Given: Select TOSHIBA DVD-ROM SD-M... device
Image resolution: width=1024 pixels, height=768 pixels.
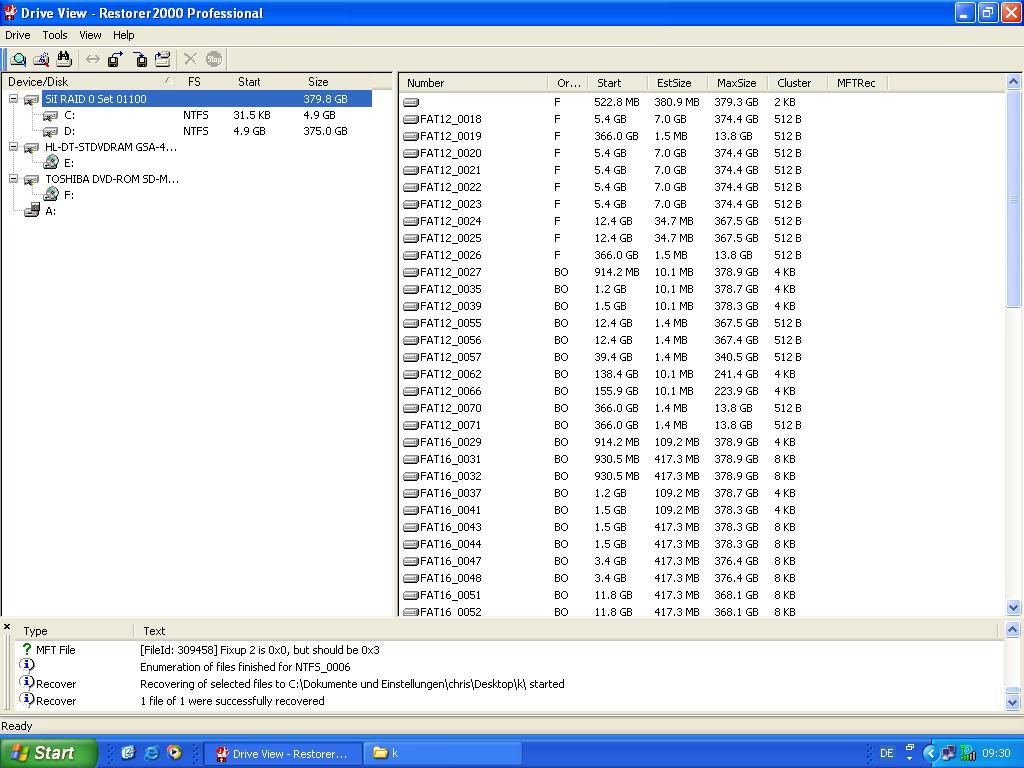Looking at the screenshot, I should [112, 179].
